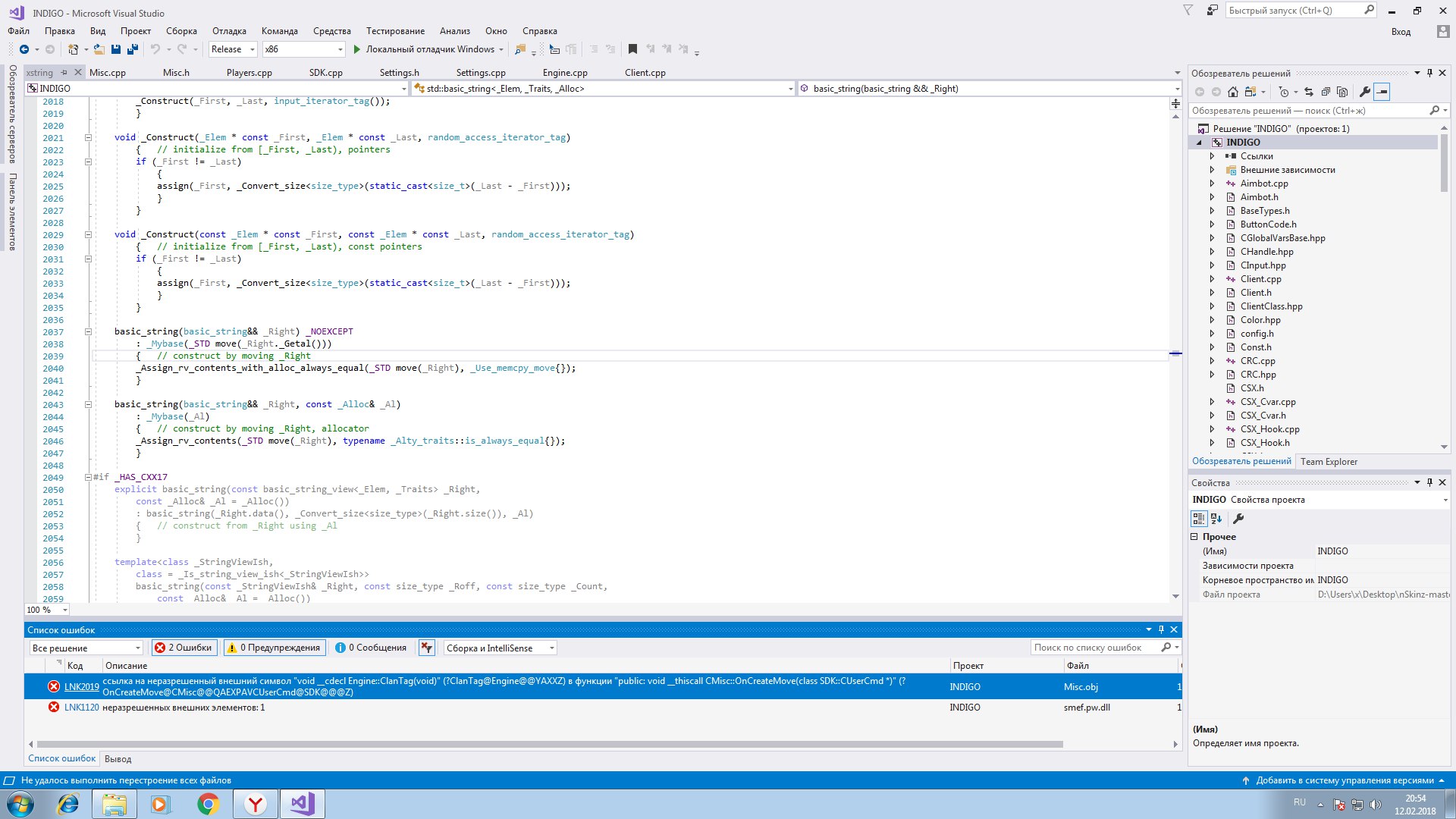1456x819 pixels.
Task: Toggle the 0 Сообщения messages filter
Action: pyautogui.click(x=371, y=648)
